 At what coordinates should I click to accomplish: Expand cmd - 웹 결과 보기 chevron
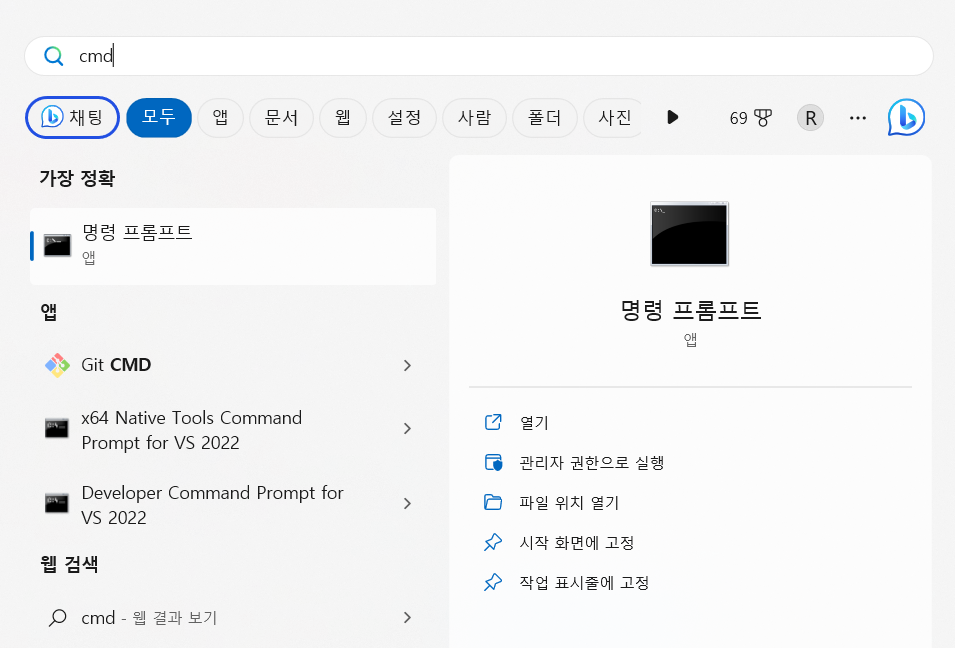407,618
